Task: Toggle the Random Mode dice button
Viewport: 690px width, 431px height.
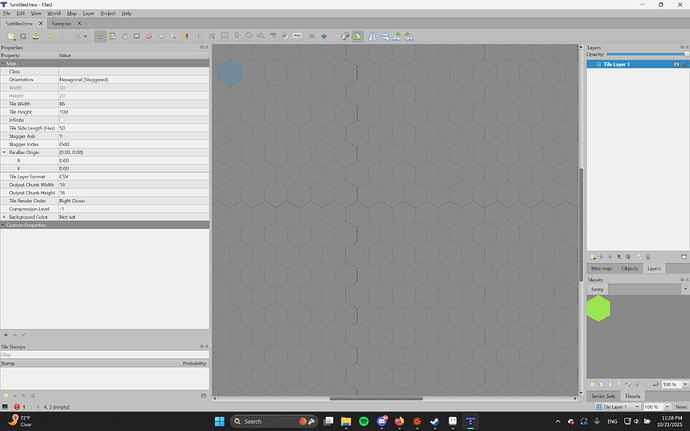Action: pos(345,37)
